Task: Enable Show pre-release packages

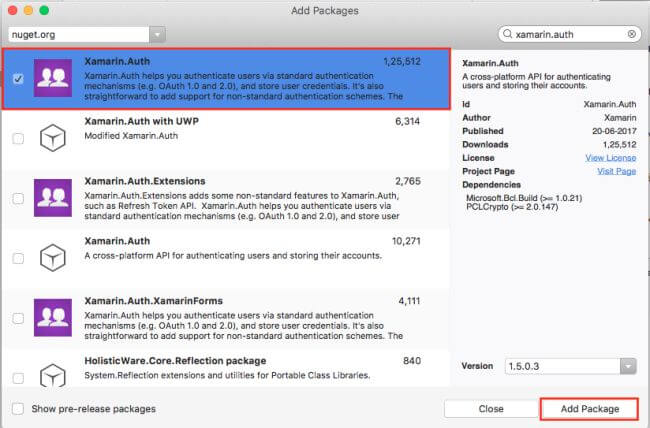Action: click(x=19, y=408)
